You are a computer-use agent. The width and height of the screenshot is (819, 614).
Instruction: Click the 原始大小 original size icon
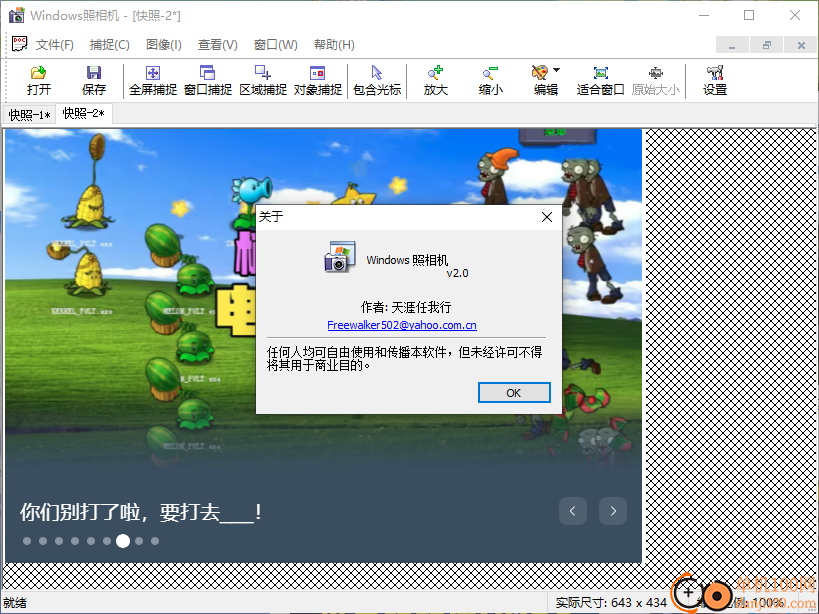[656, 80]
